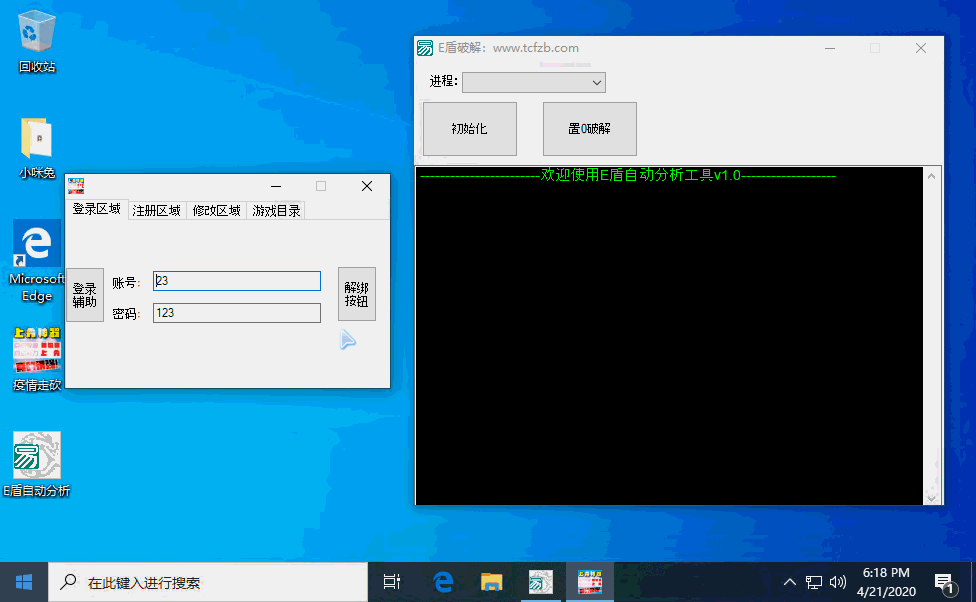Switch to the 游戏目录 tab
The image size is (976, 602).
[x=276, y=210]
